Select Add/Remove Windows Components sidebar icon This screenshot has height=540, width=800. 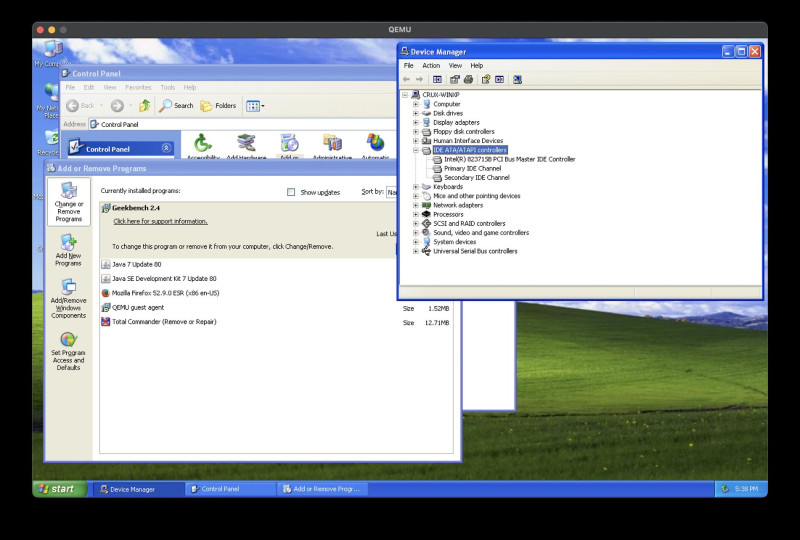(68, 299)
